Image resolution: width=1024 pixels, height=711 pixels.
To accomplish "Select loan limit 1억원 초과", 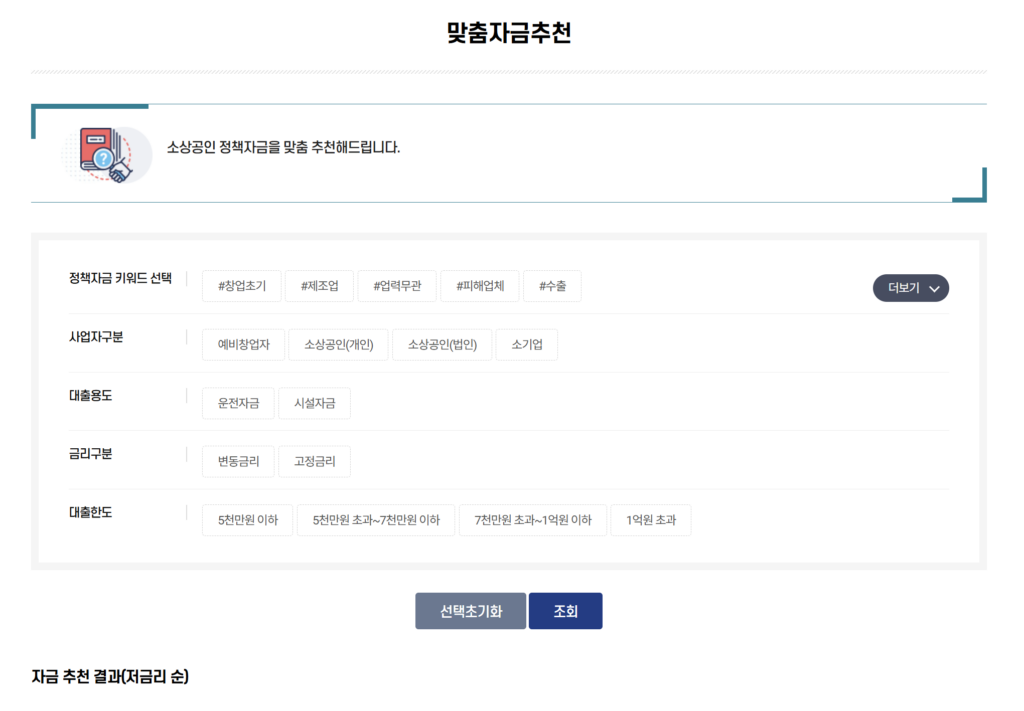I will coord(651,520).
